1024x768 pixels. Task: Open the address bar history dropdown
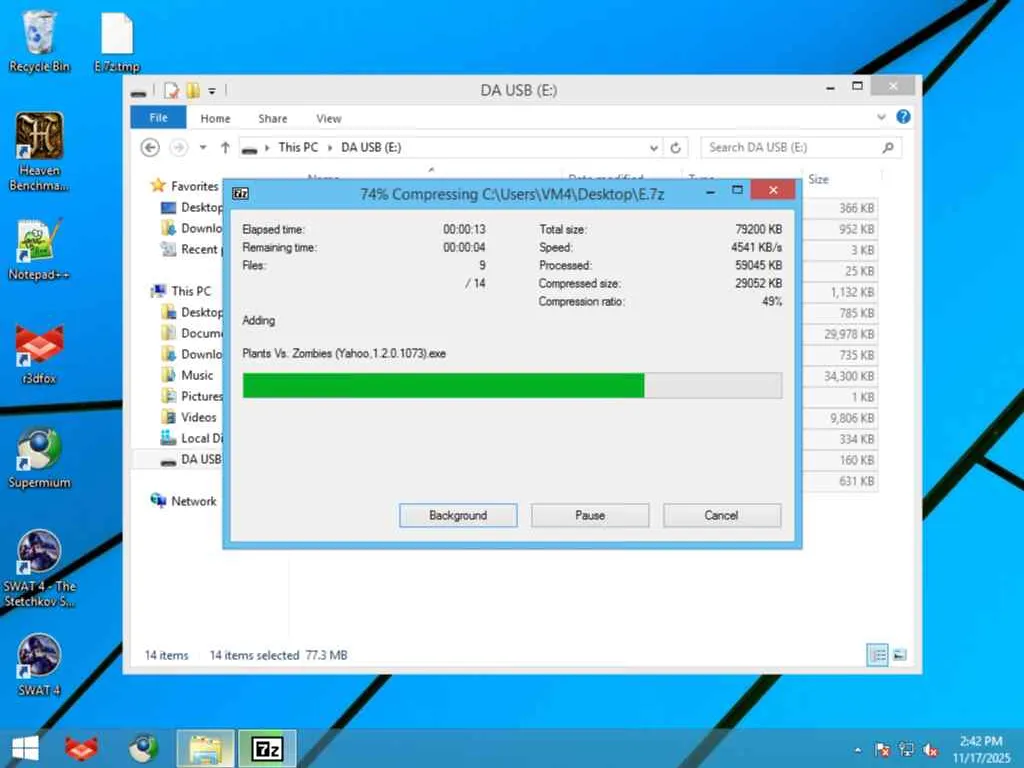click(654, 148)
